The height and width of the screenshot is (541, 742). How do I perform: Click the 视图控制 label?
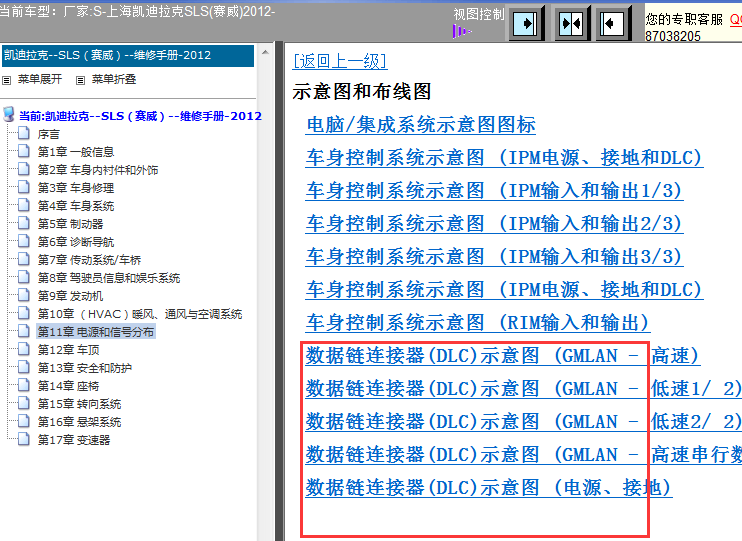point(478,14)
